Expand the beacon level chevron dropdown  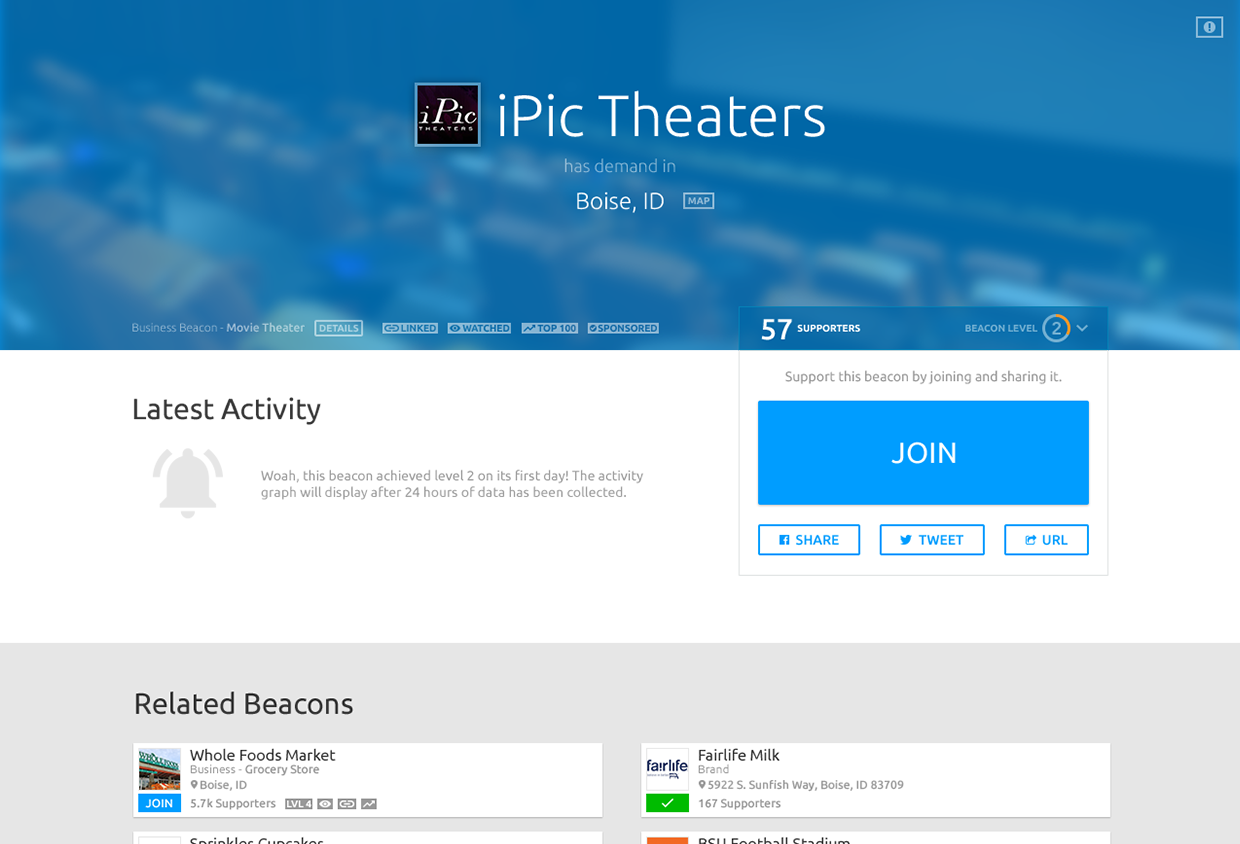[1082, 328]
